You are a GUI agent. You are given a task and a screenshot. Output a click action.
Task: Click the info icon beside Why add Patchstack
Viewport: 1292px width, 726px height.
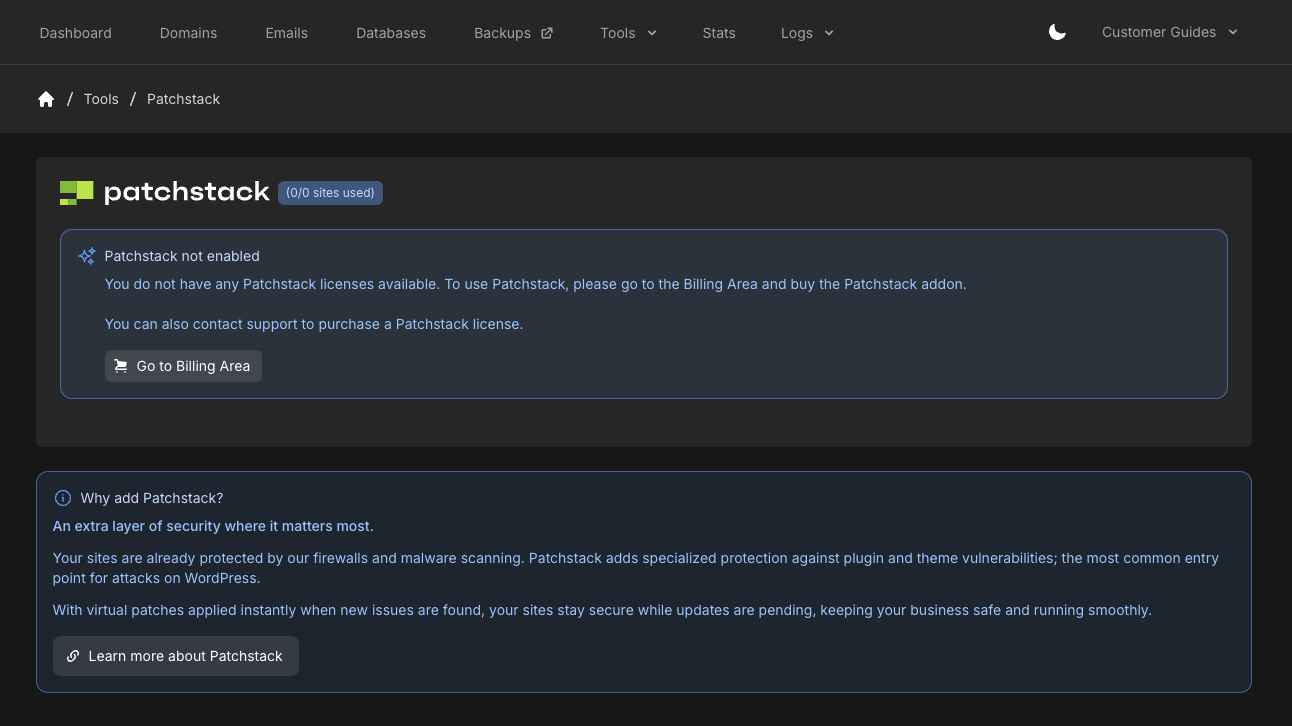(63, 498)
